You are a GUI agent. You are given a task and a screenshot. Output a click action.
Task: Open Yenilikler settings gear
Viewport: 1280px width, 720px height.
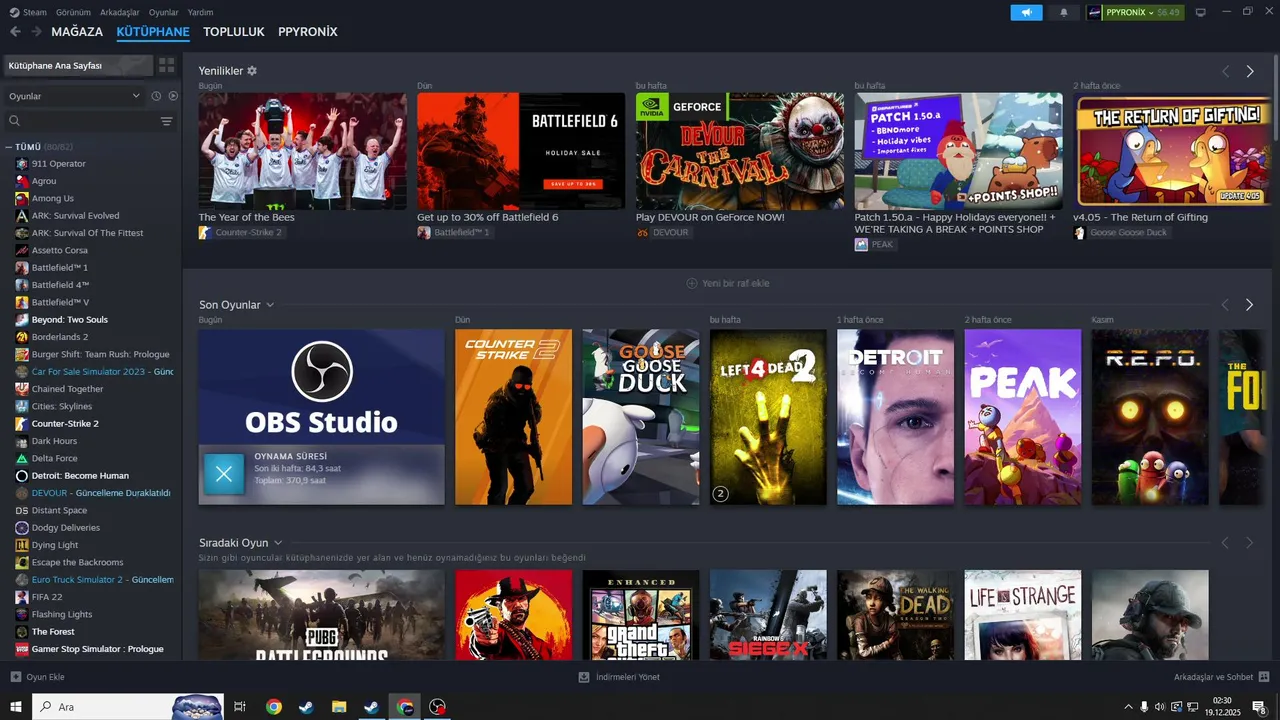coord(252,71)
